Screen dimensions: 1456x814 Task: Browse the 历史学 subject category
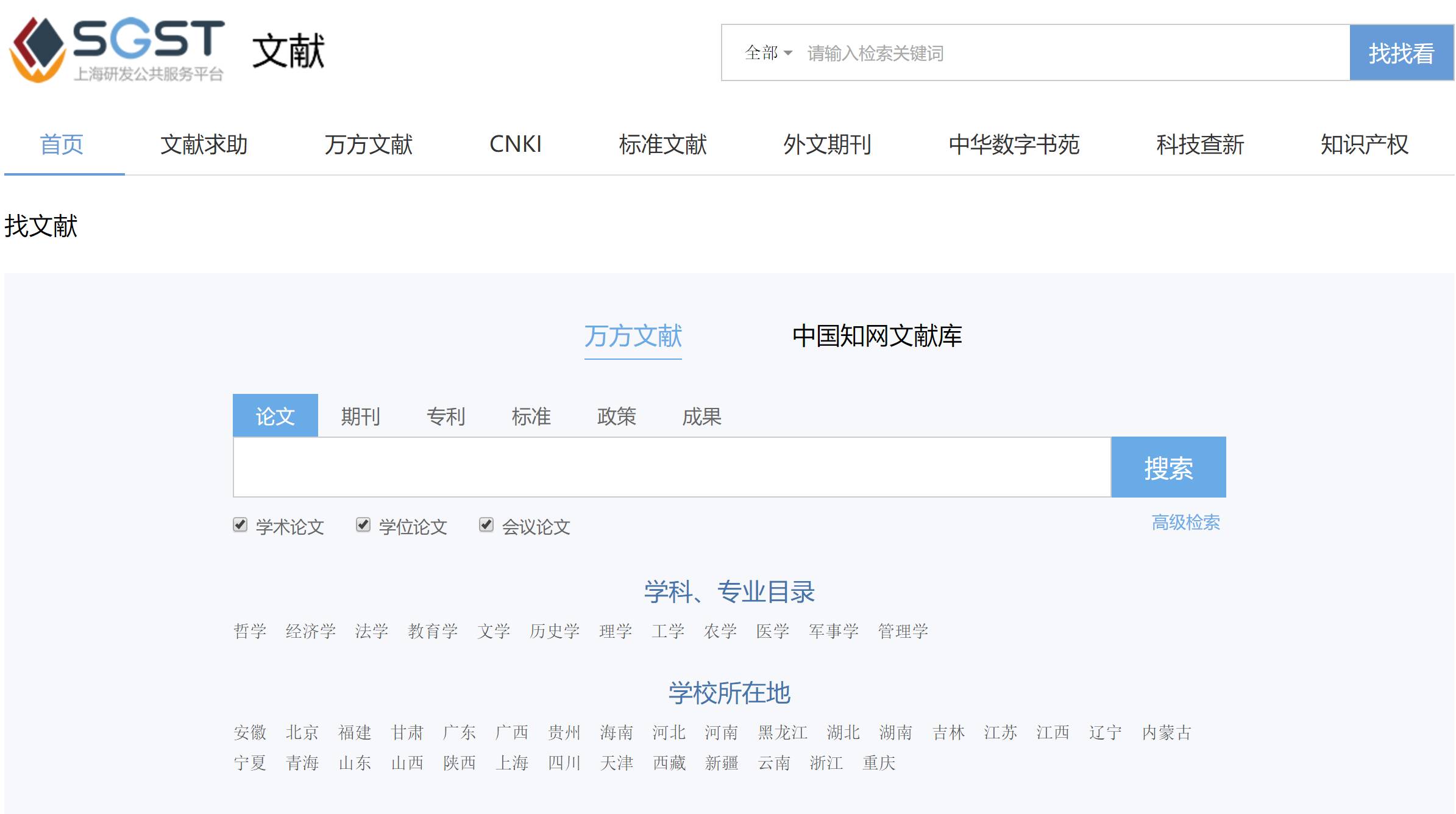(x=555, y=631)
